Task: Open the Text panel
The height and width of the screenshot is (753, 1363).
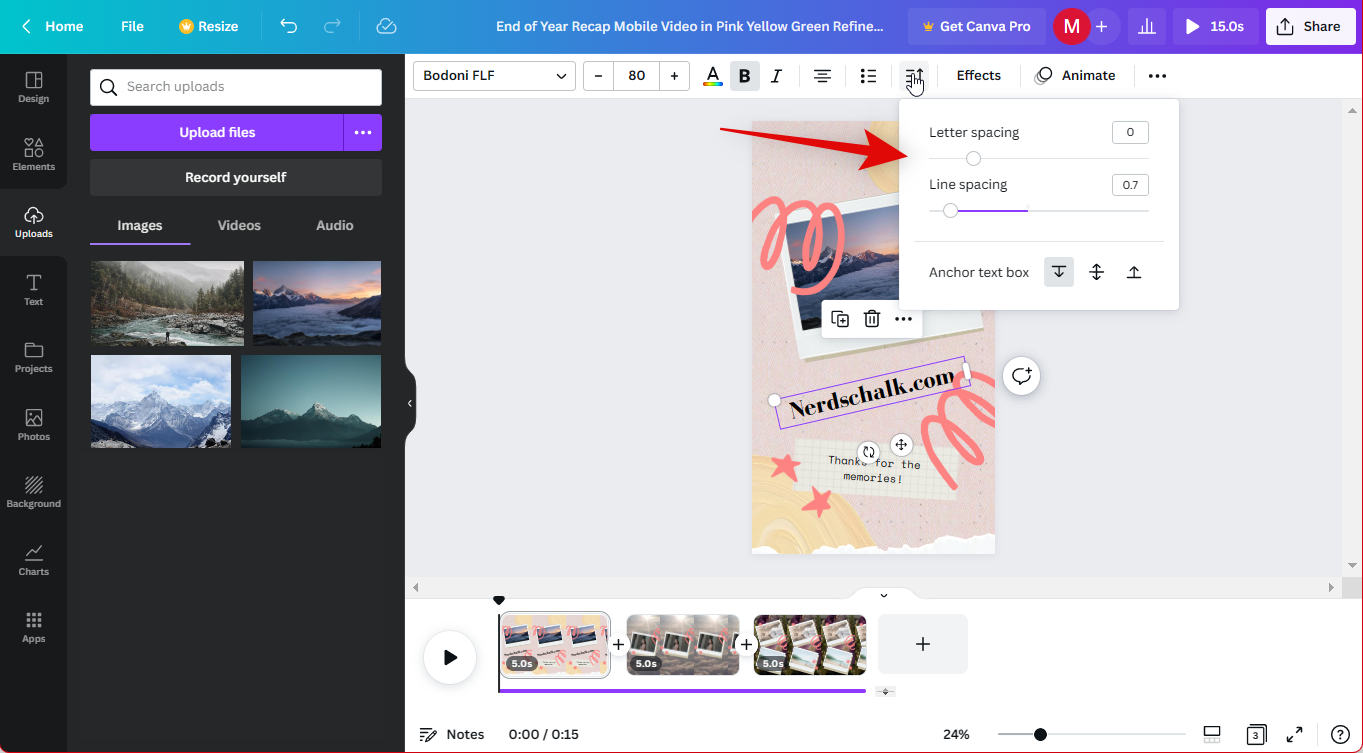Action: coord(33,289)
